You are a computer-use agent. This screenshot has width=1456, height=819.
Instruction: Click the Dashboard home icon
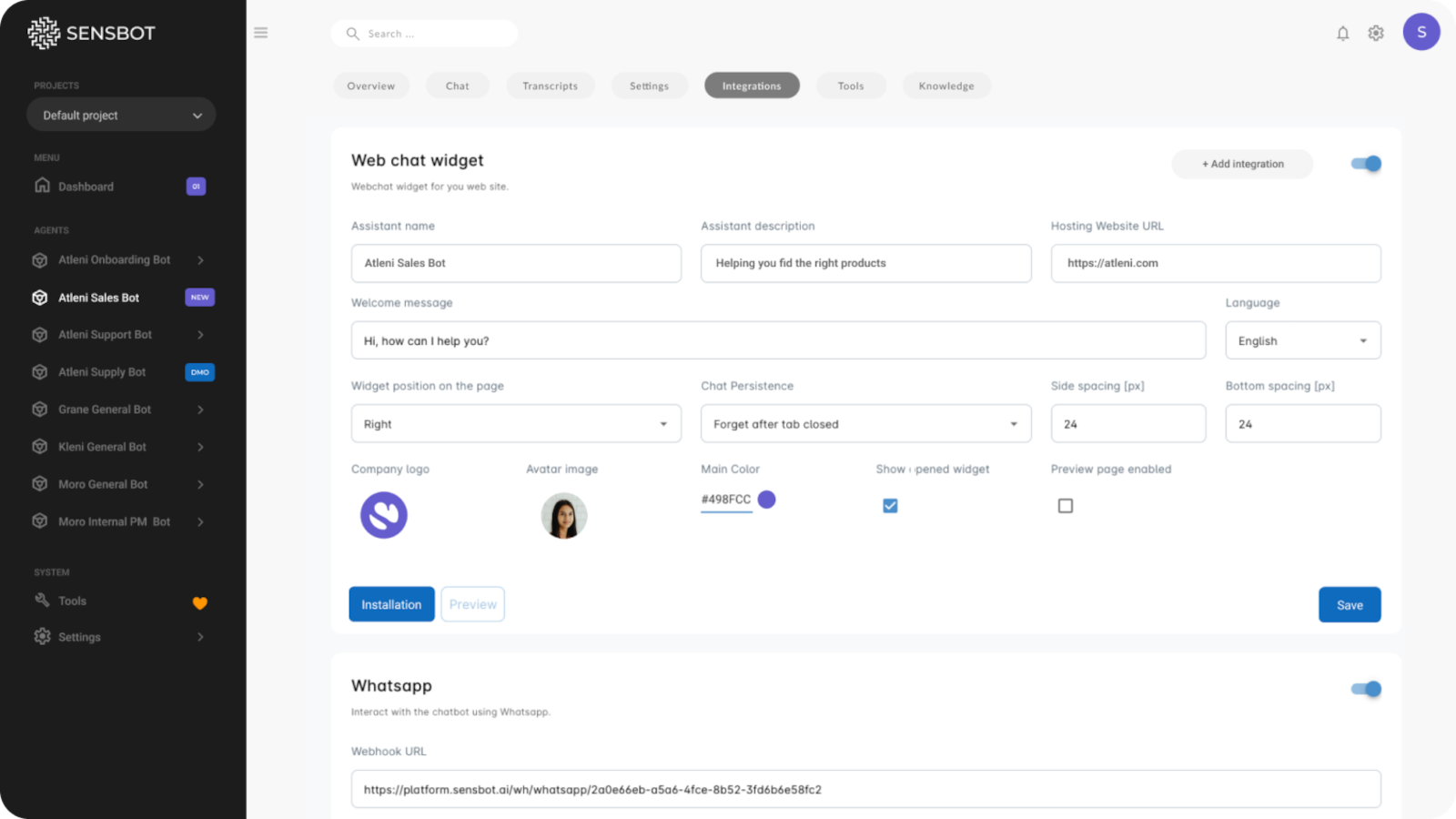42,186
